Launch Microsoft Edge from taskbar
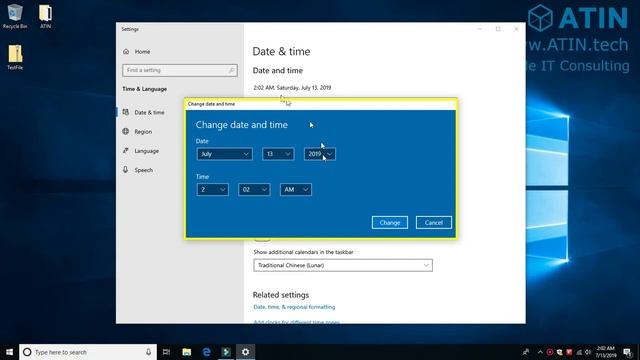The image size is (640, 360). pyautogui.click(x=206, y=352)
